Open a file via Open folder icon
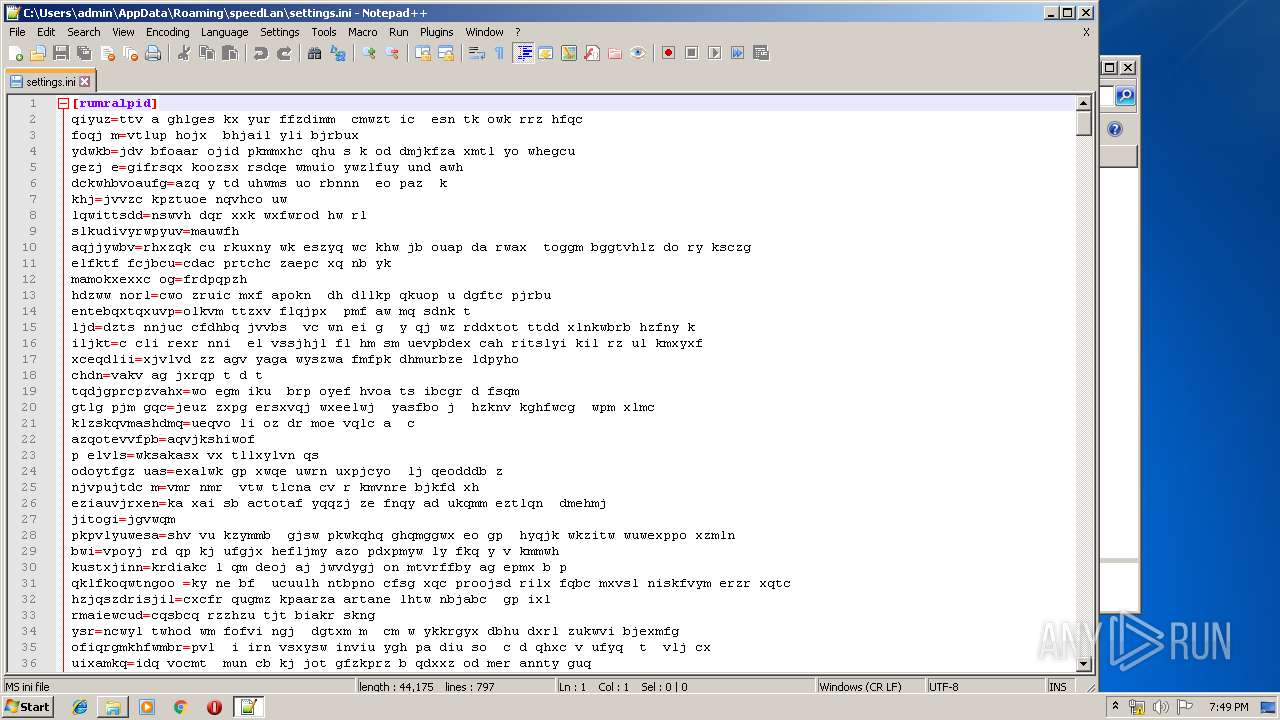Viewport: 1280px width, 720px height. (38, 53)
